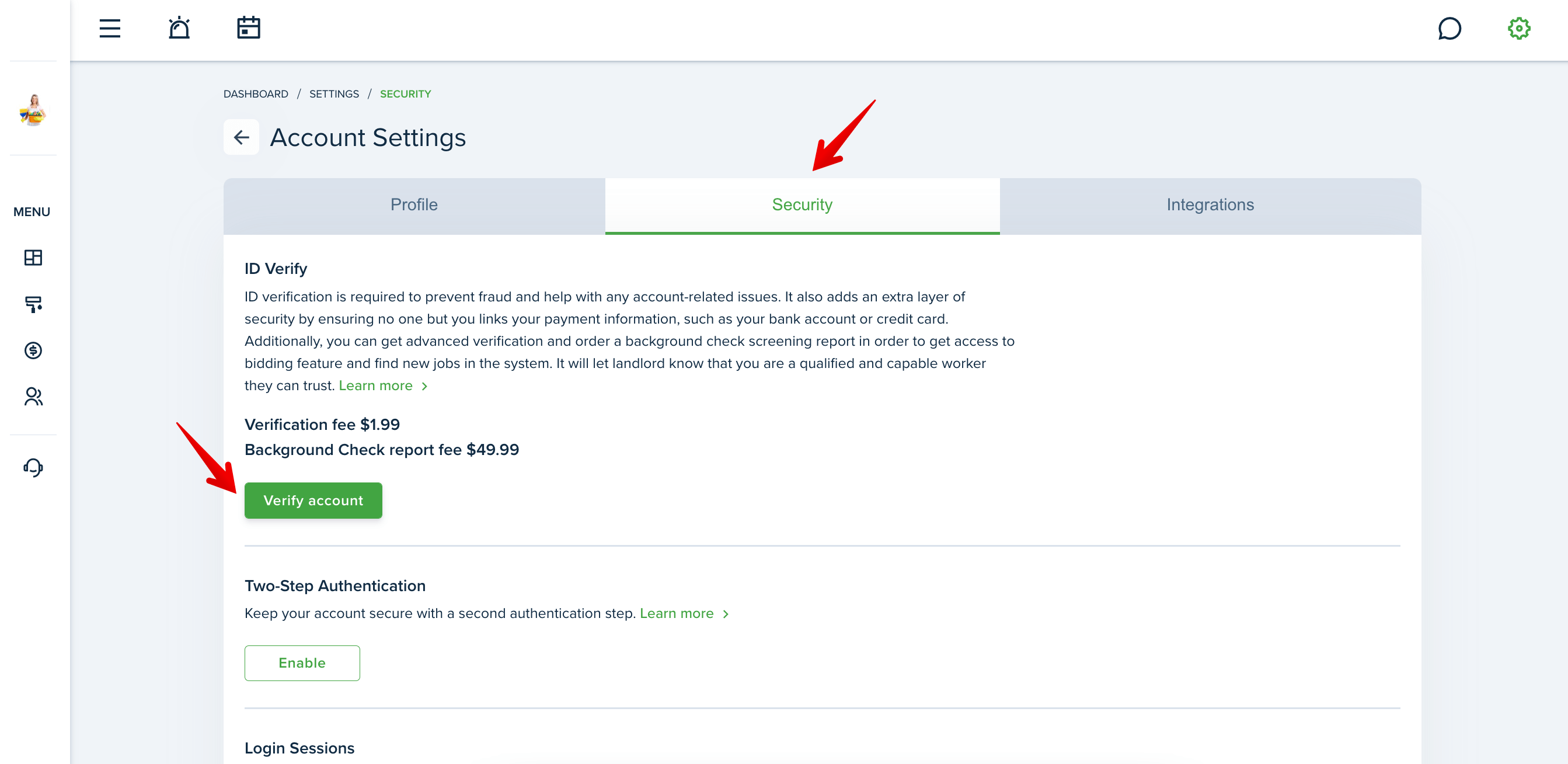
Task: Open the chat bubble messages icon
Action: coord(1449,29)
